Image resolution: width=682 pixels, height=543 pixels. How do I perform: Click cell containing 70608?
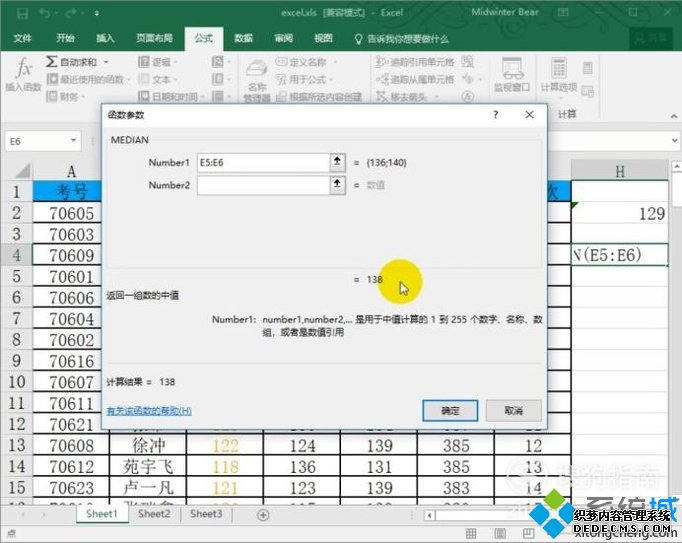72,445
